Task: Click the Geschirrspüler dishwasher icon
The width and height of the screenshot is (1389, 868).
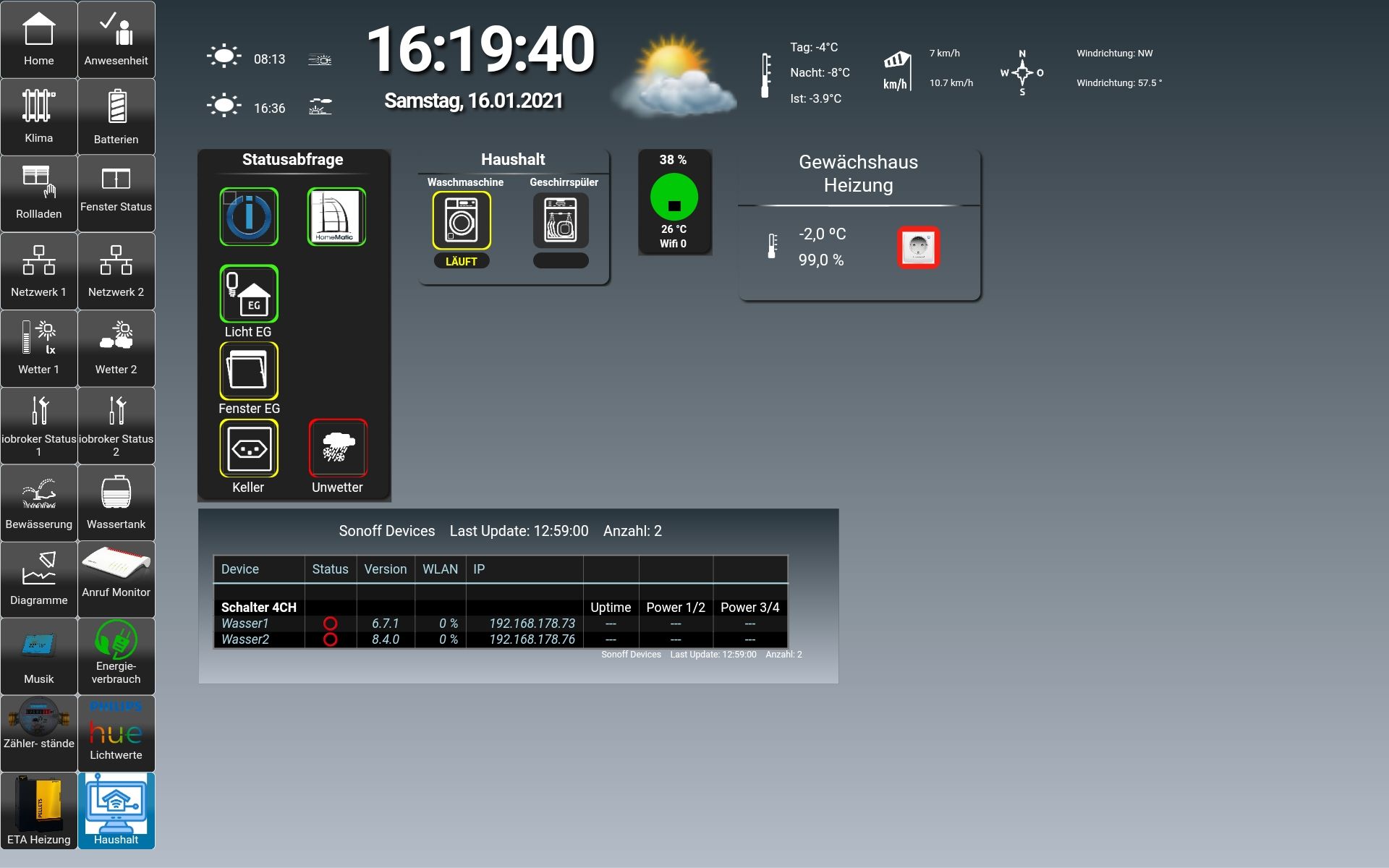Action: point(561,221)
